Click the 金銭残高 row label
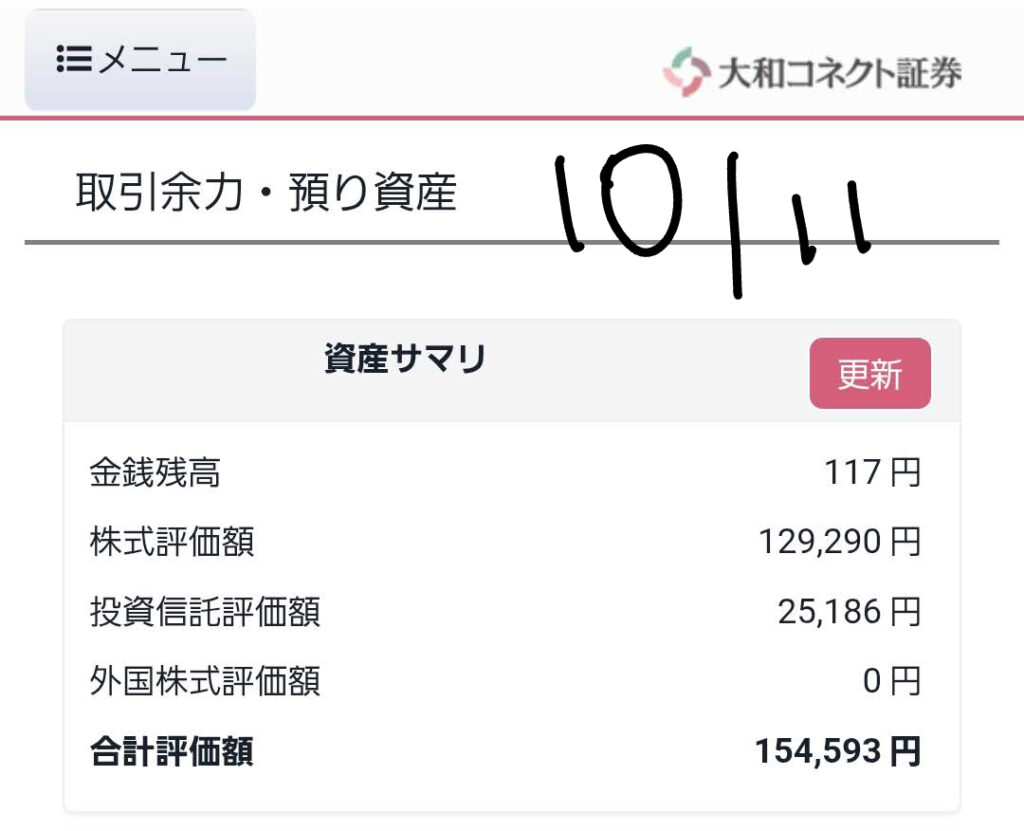This screenshot has width=1024, height=831. 155,472
